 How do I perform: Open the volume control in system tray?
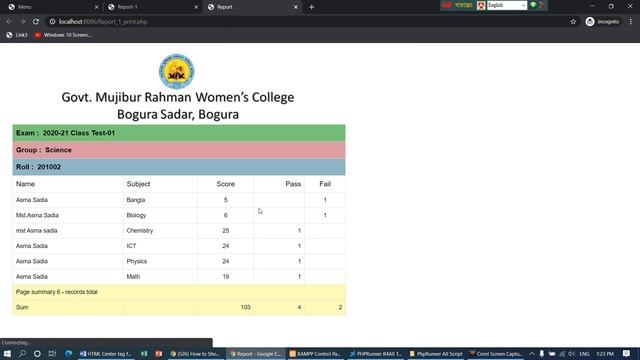(x=571, y=353)
